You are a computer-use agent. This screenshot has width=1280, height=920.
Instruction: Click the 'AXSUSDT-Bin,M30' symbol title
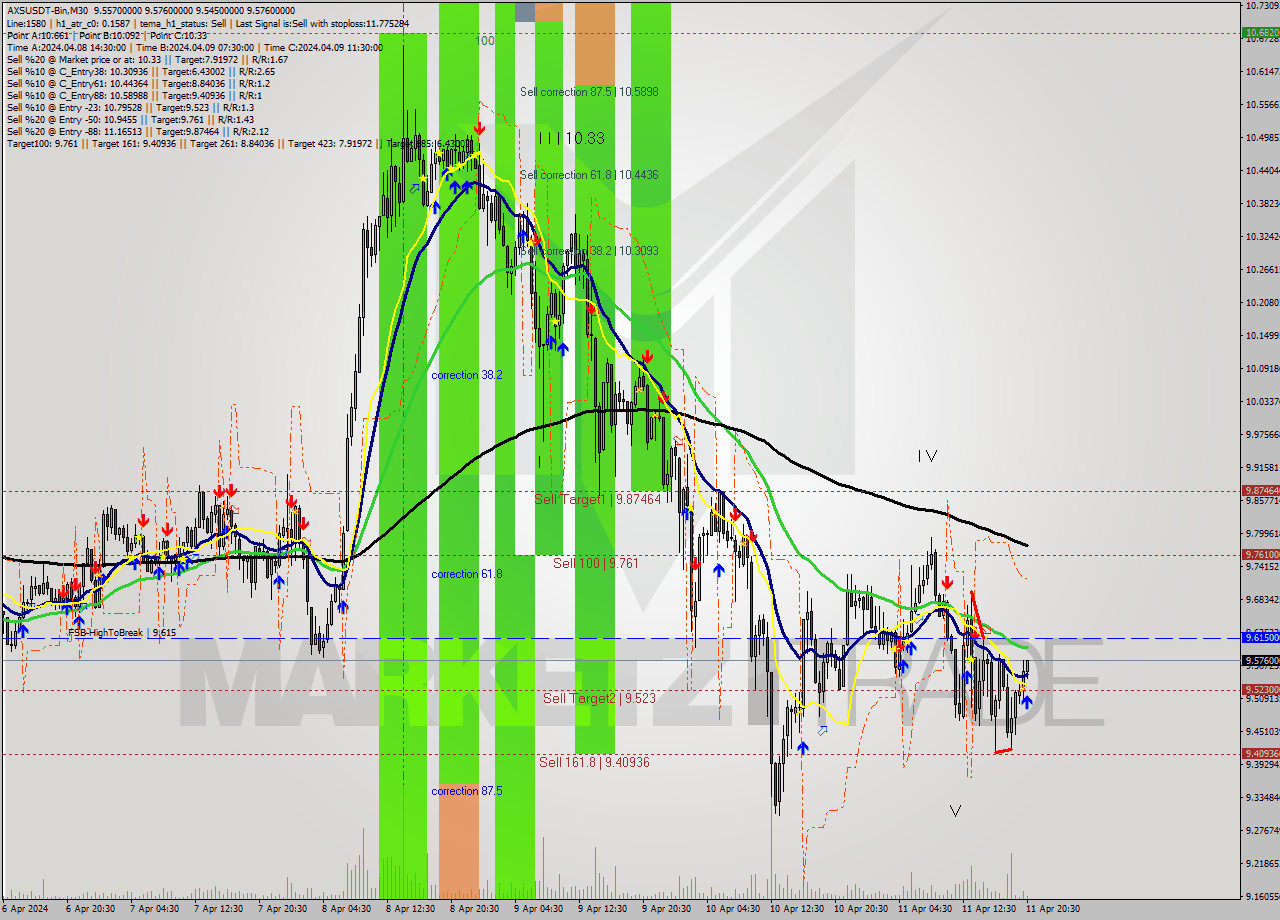50,10
